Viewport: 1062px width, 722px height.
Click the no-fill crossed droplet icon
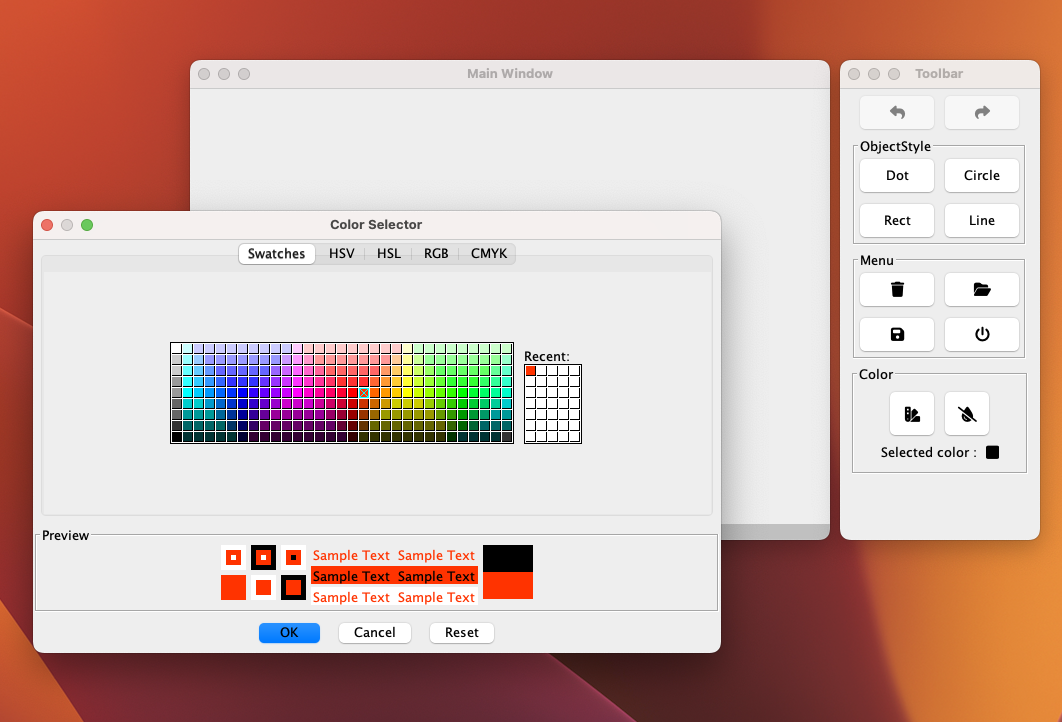click(967, 413)
